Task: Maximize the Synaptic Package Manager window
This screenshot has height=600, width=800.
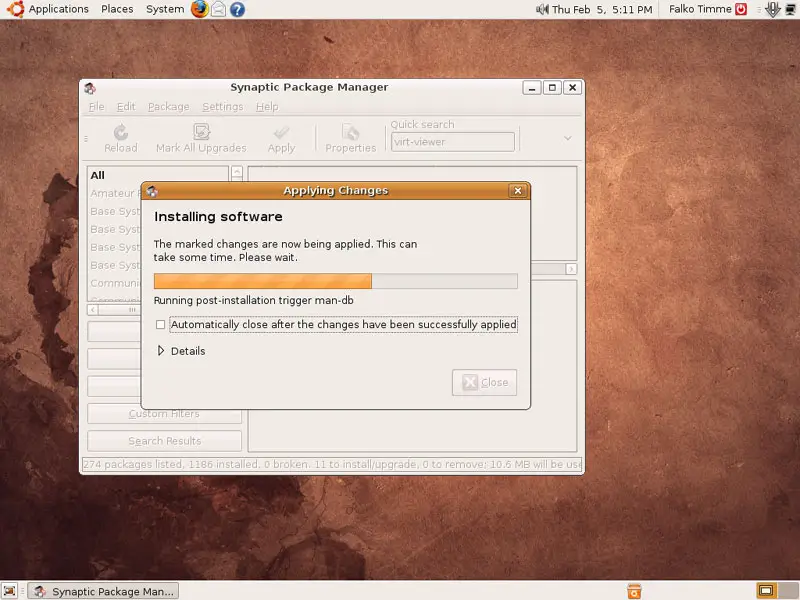Action: click(x=552, y=87)
